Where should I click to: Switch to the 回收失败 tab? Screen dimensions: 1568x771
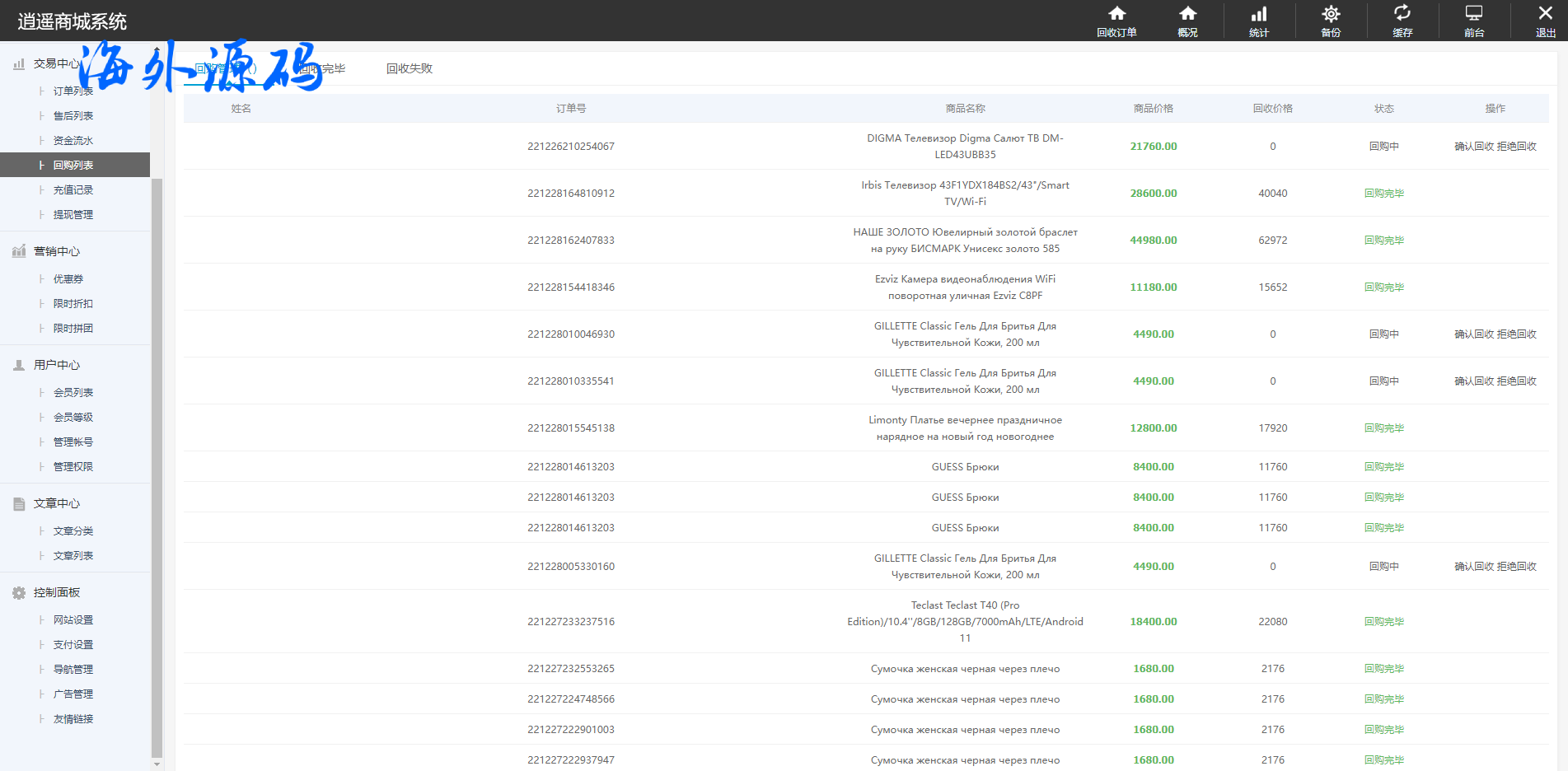(409, 68)
